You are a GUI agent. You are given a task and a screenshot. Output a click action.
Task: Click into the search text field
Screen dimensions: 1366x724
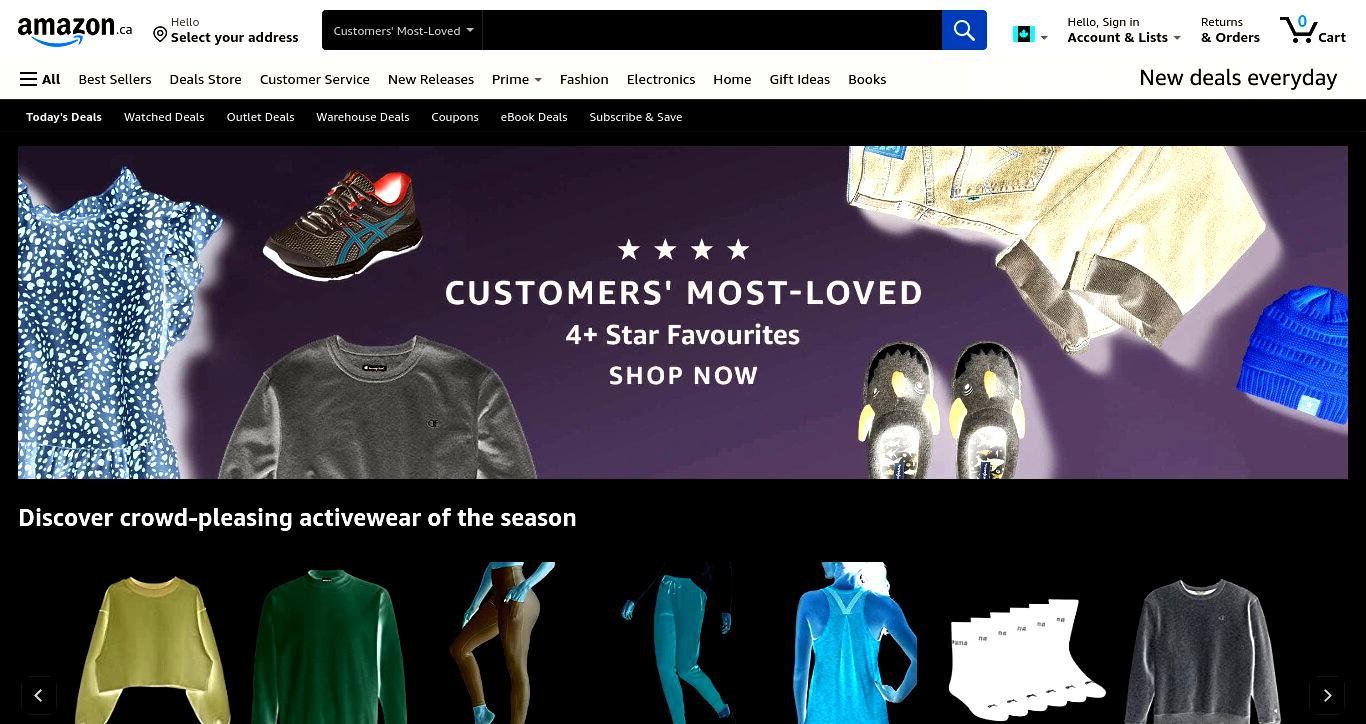coord(712,30)
